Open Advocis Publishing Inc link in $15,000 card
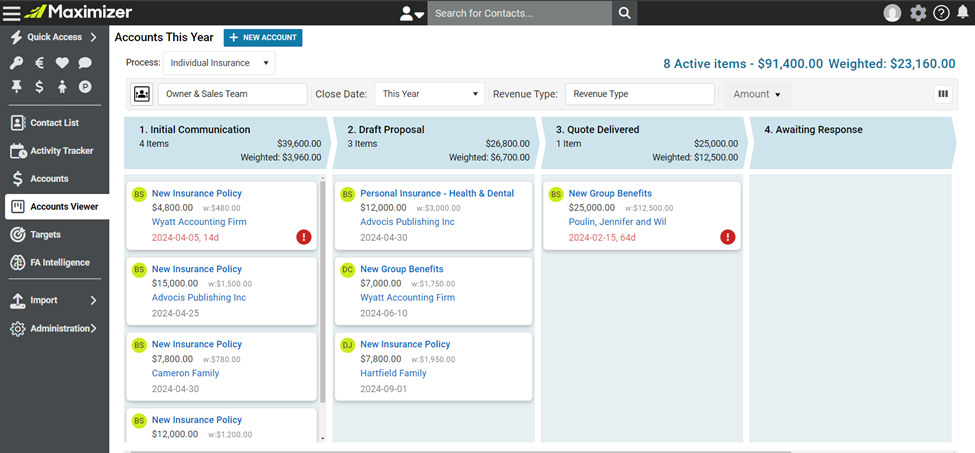The height and width of the screenshot is (453, 975). click(x=199, y=298)
